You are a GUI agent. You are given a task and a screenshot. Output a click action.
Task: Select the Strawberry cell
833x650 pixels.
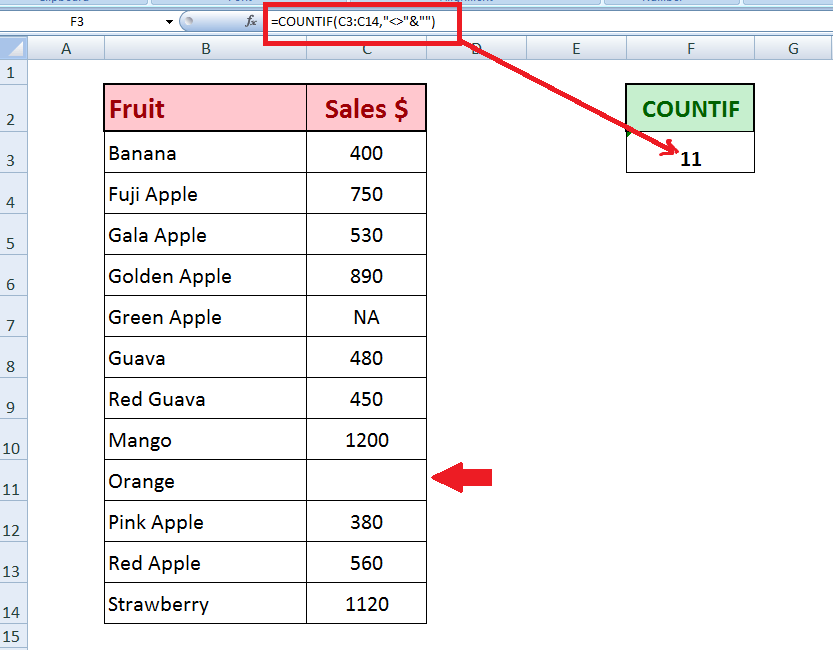[x=205, y=604]
